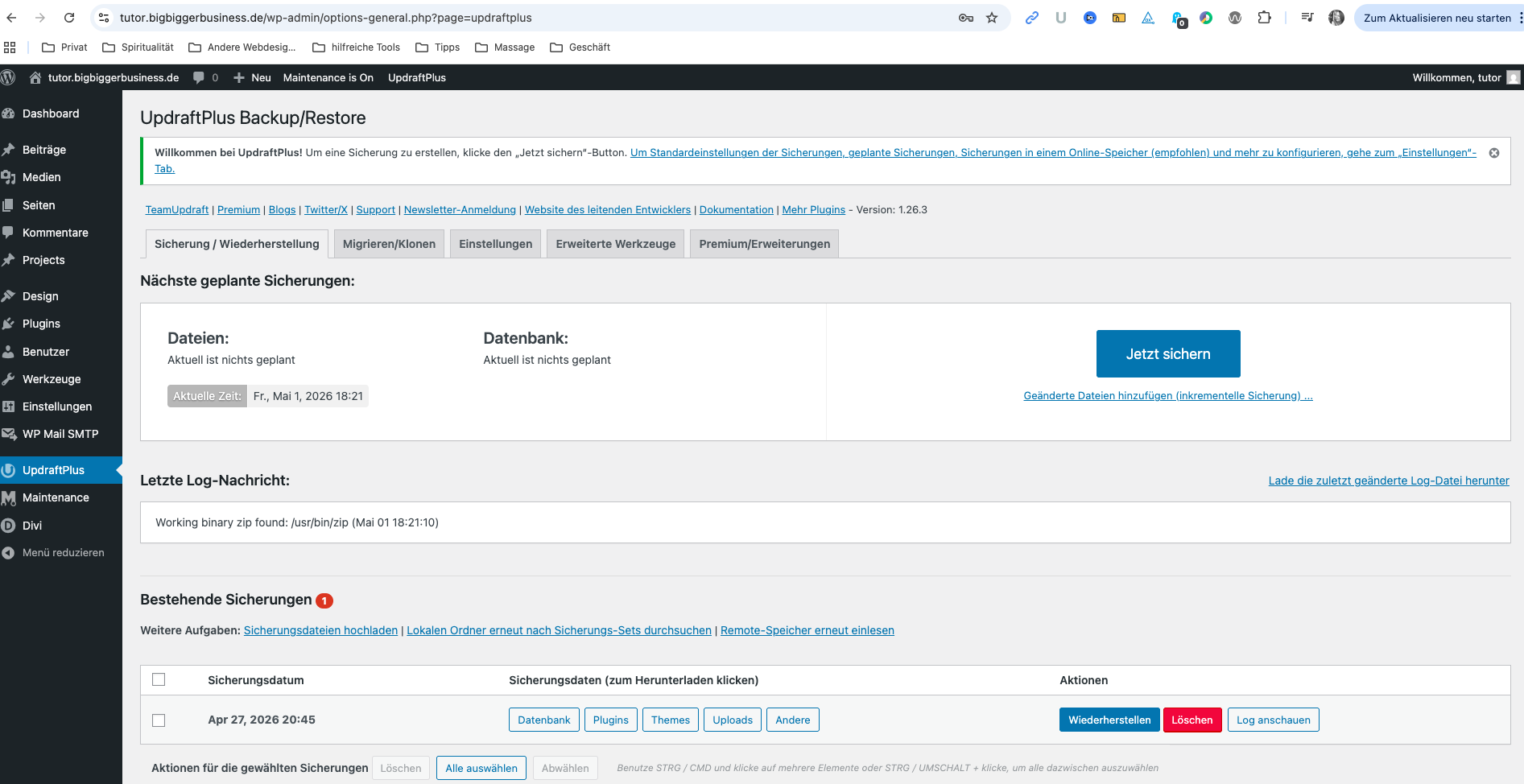Click the Benutzer user icon in sidebar
This screenshot has width=1524, height=784.
[9, 352]
